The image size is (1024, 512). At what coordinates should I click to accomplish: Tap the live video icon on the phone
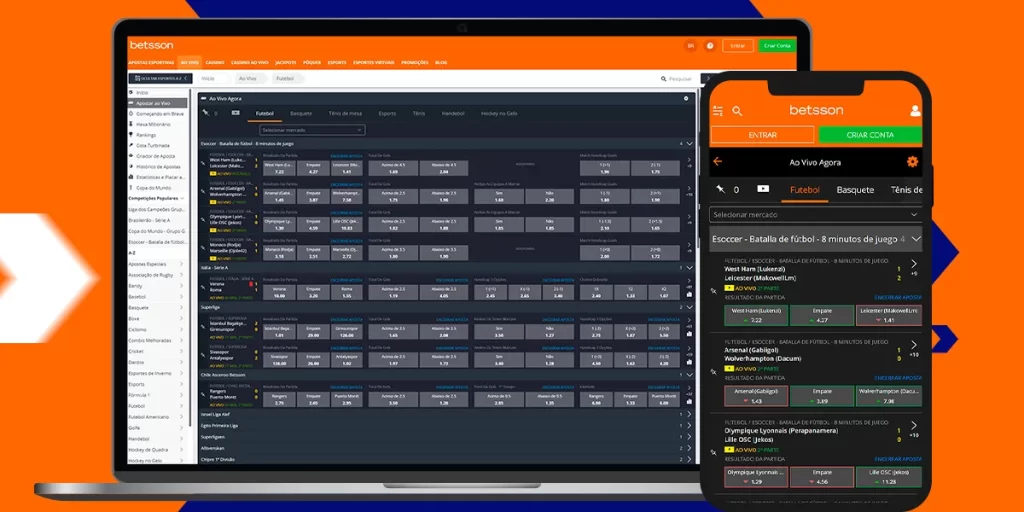pyautogui.click(x=763, y=189)
